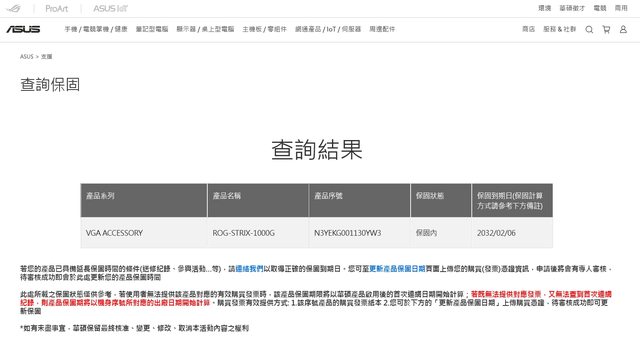The image size is (640, 362).
Task: Open the search magnifier icon
Action: (589, 29)
